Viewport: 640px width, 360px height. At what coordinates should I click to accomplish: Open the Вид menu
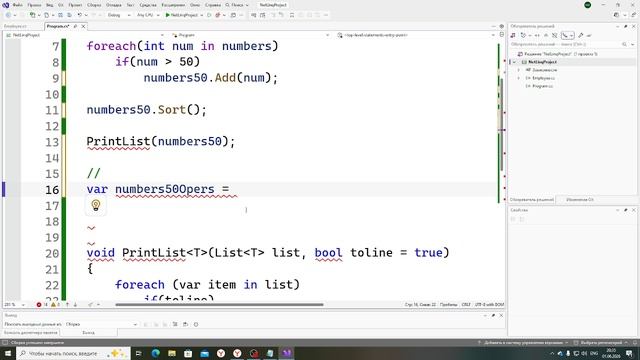pos(49,5)
